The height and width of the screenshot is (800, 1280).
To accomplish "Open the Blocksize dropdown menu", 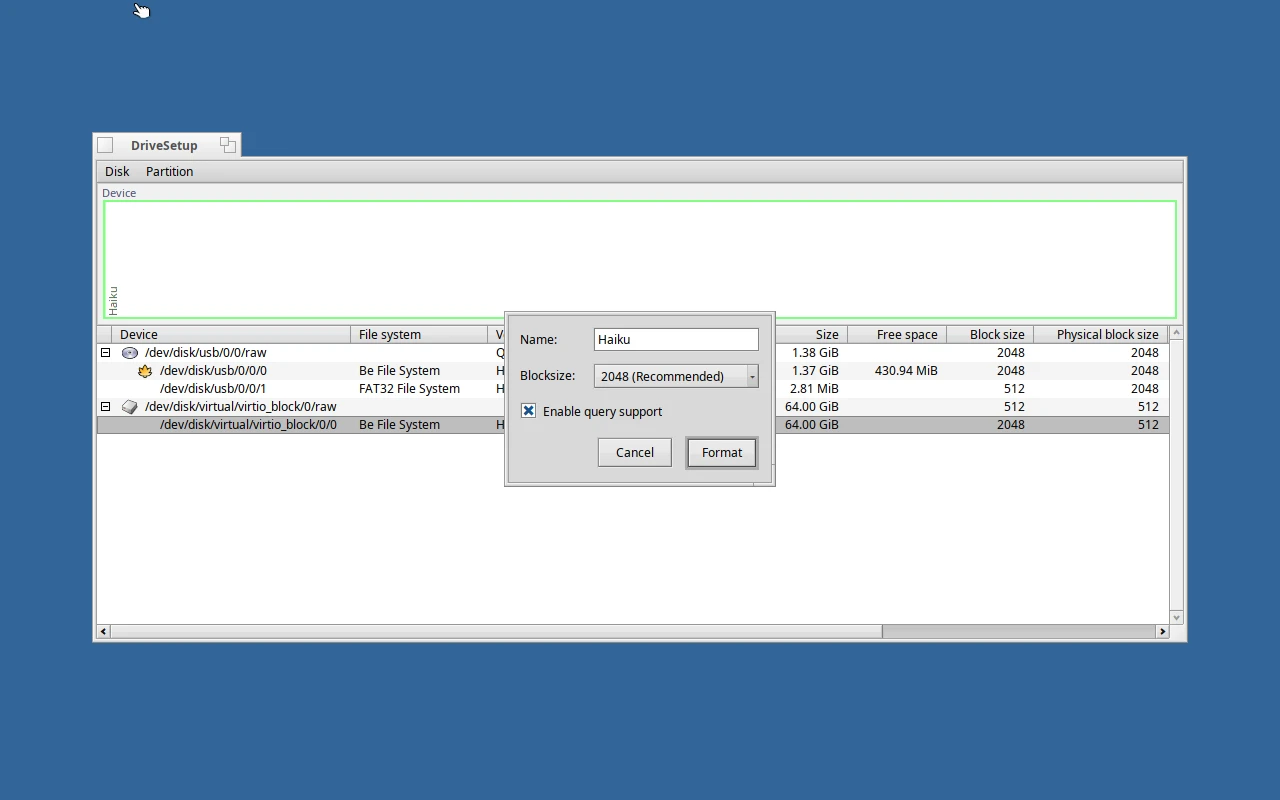I will coord(676,376).
